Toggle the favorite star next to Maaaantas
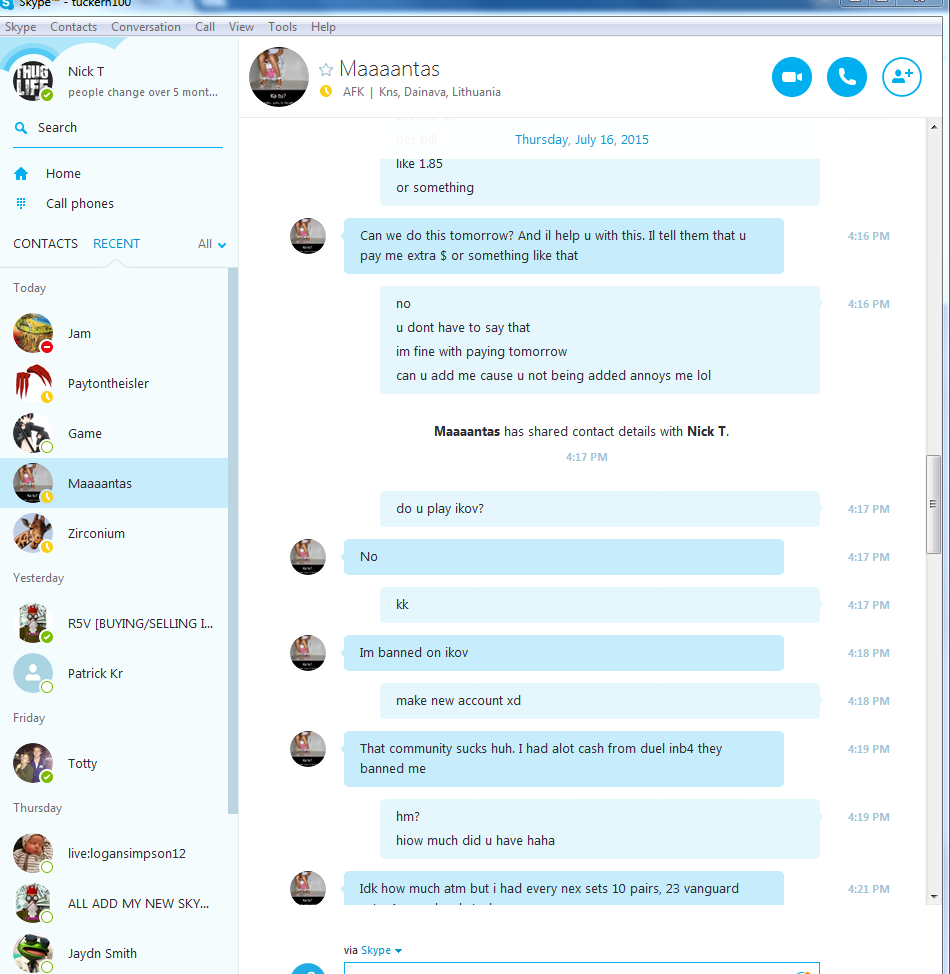Screen dimensions: 950x974 tap(326, 70)
